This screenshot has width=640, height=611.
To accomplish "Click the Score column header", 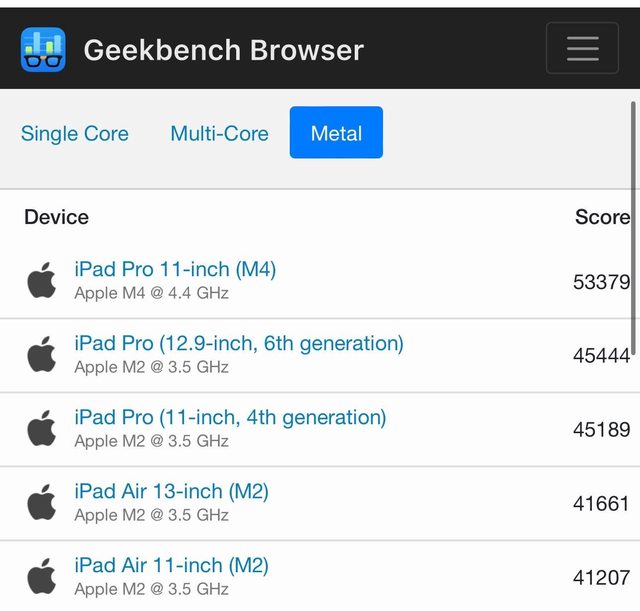I will (601, 217).
